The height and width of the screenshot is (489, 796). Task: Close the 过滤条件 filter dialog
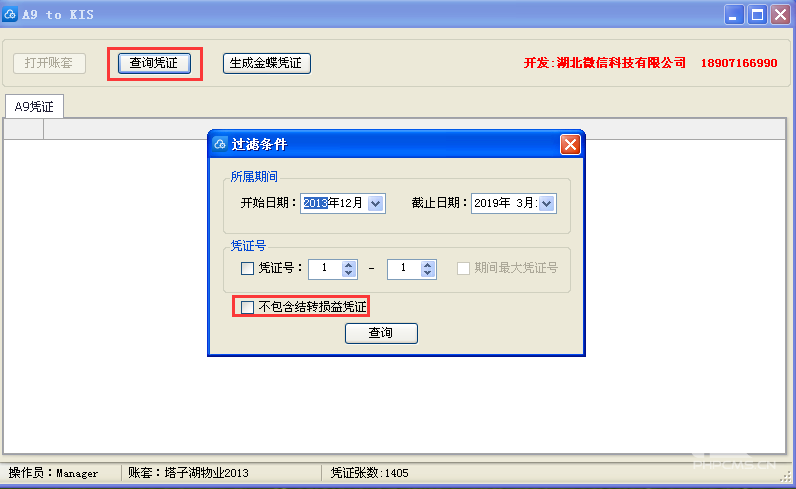[570, 144]
